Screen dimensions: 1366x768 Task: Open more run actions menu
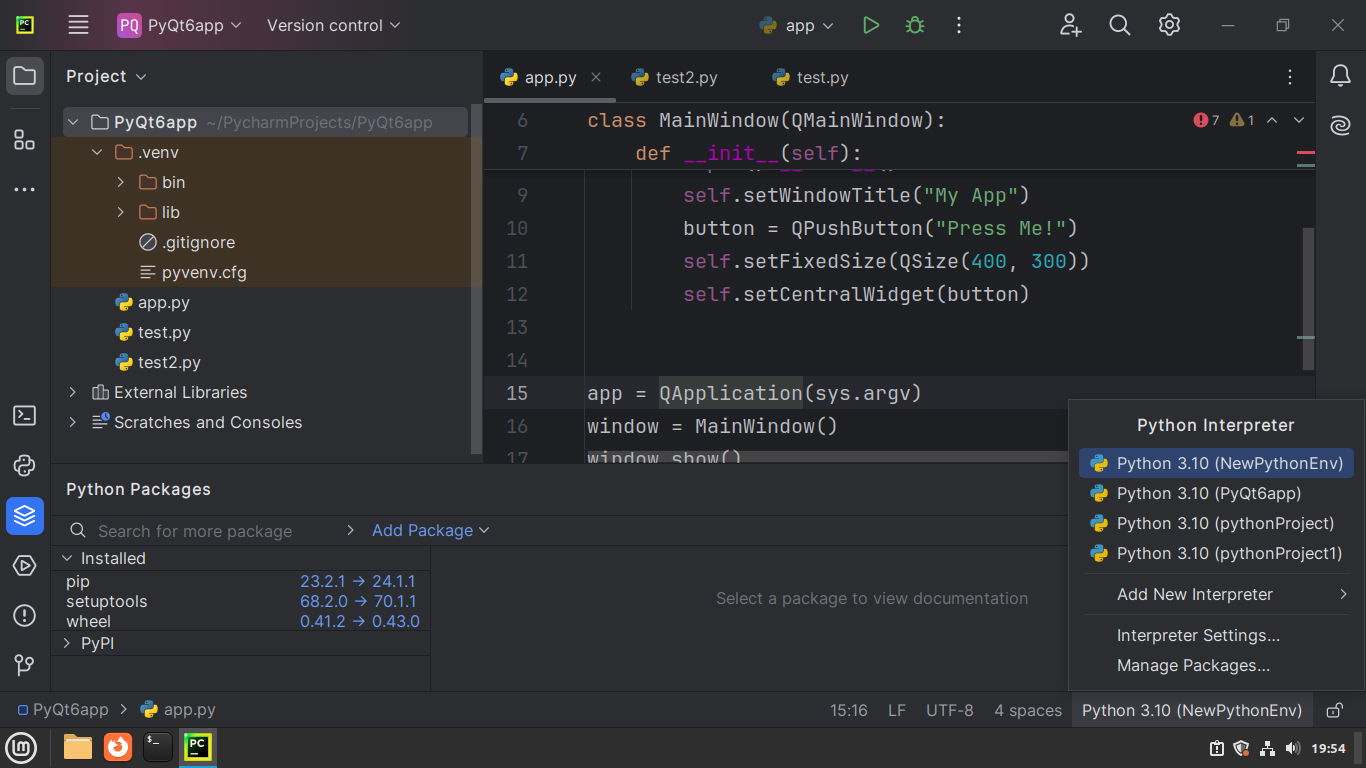[x=958, y=26]
